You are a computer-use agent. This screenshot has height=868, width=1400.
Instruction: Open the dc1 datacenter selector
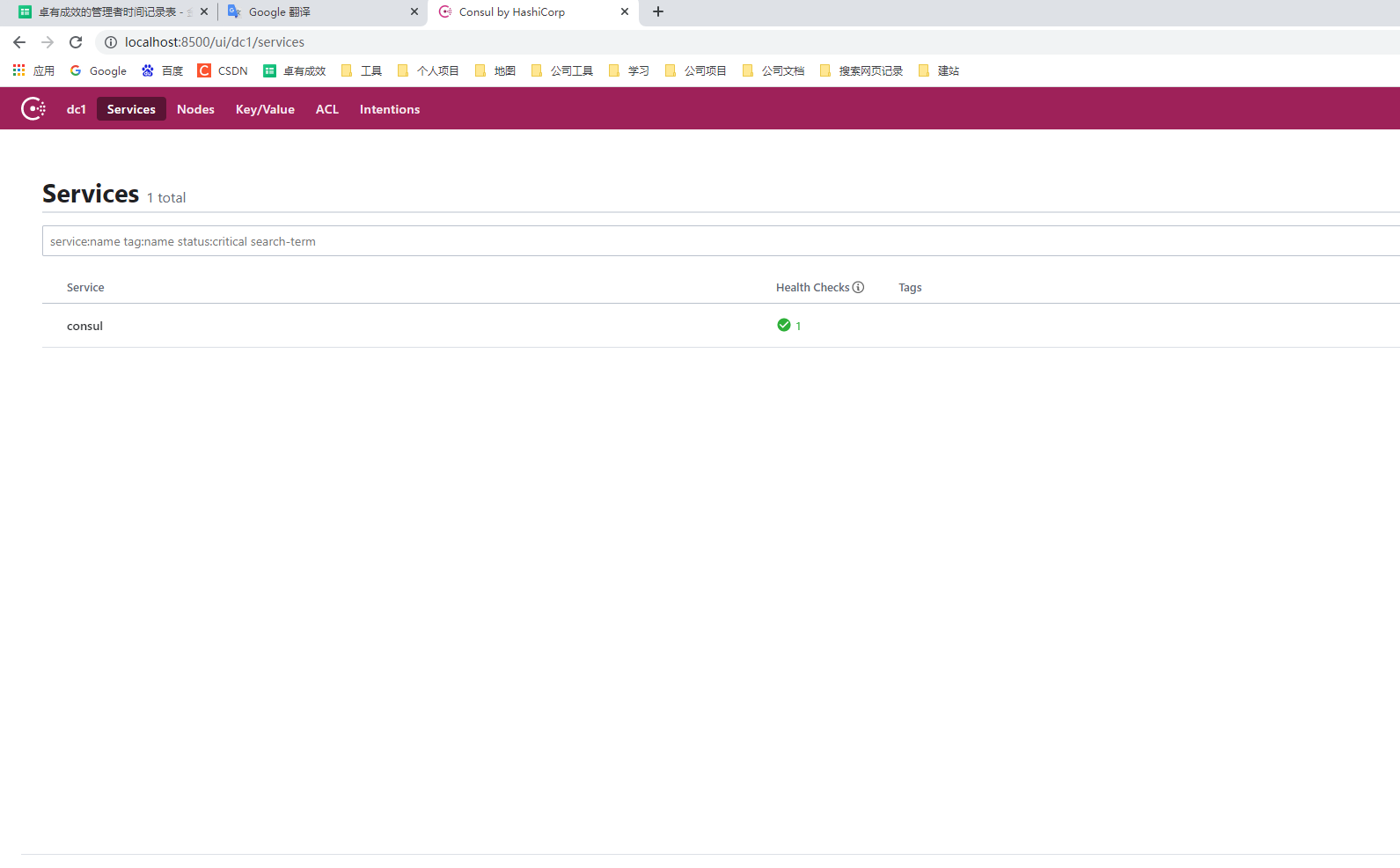click(x=77, y=109)
